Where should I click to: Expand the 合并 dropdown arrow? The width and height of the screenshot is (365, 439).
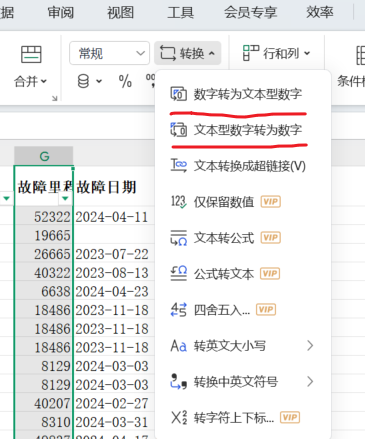[x=44, y=81]
